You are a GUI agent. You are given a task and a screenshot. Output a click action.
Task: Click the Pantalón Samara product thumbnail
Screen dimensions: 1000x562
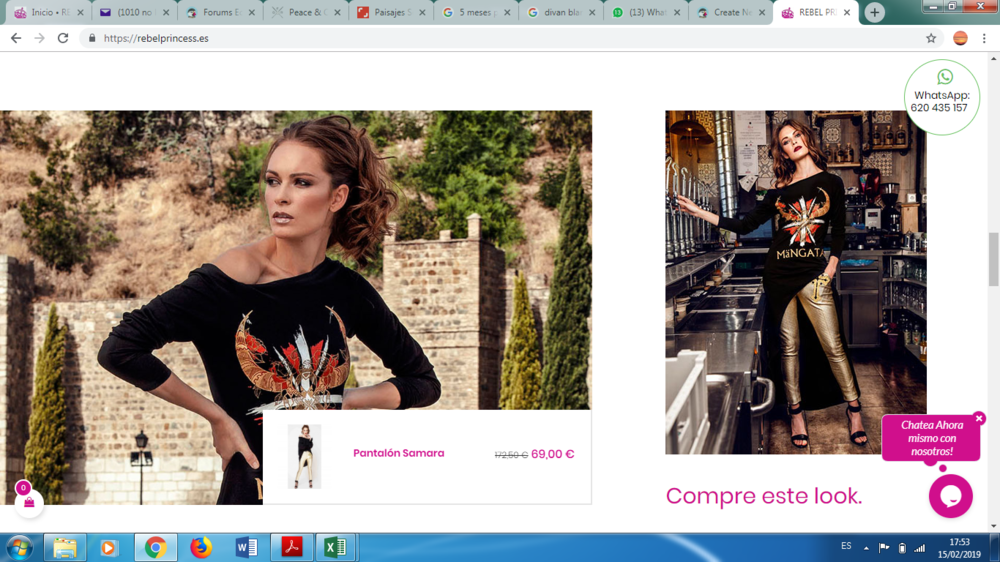(304, 456)
